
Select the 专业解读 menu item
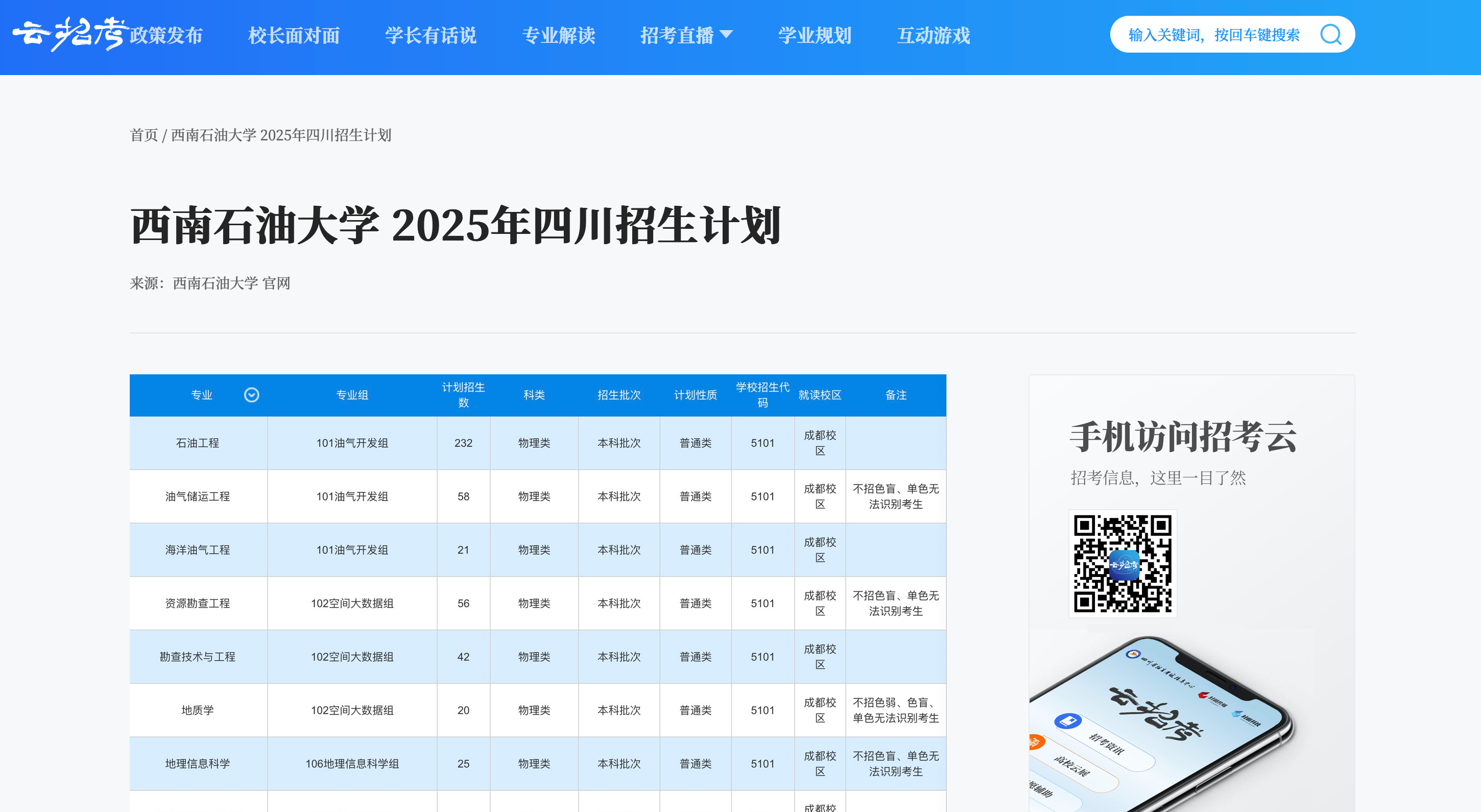point(558,36)
